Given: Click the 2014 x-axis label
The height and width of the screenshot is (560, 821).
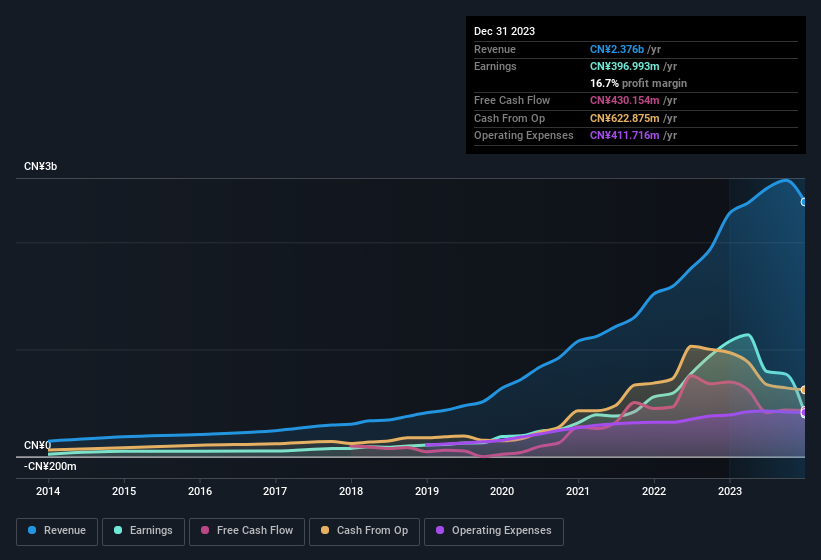Looking at the screenshot, I should (48, 491).
